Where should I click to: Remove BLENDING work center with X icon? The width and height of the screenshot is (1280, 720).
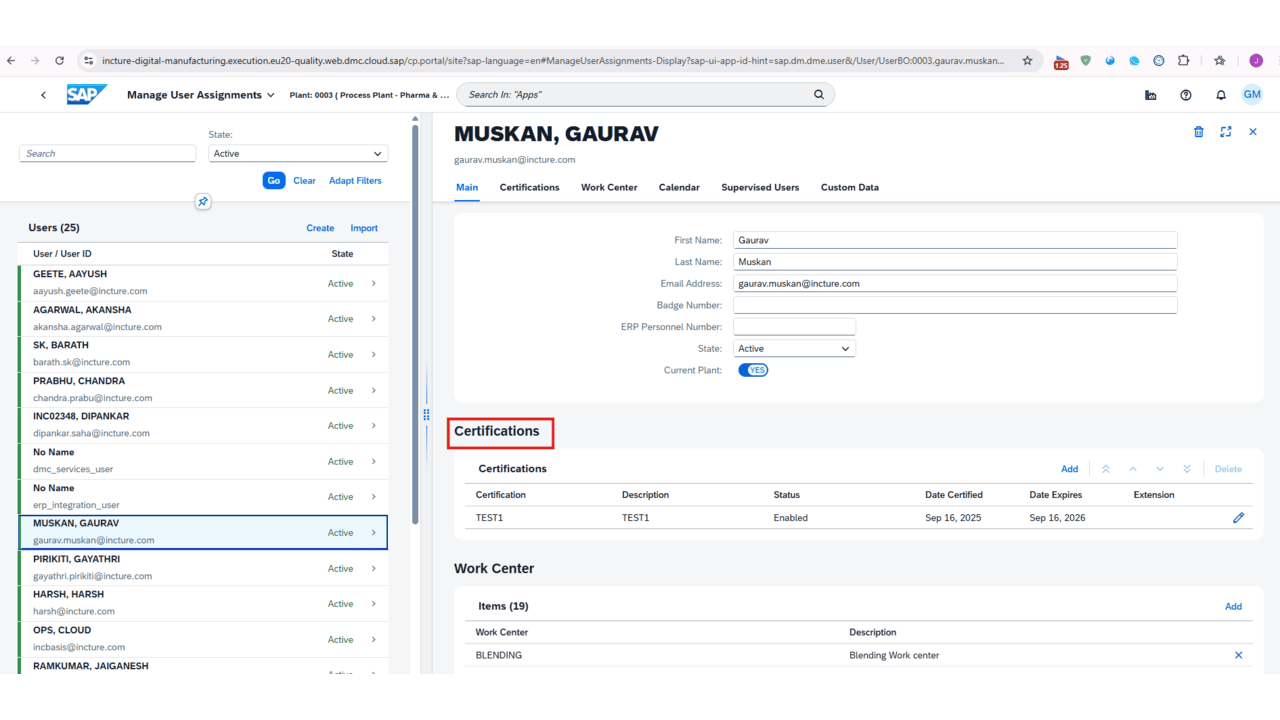point(1238,655)
